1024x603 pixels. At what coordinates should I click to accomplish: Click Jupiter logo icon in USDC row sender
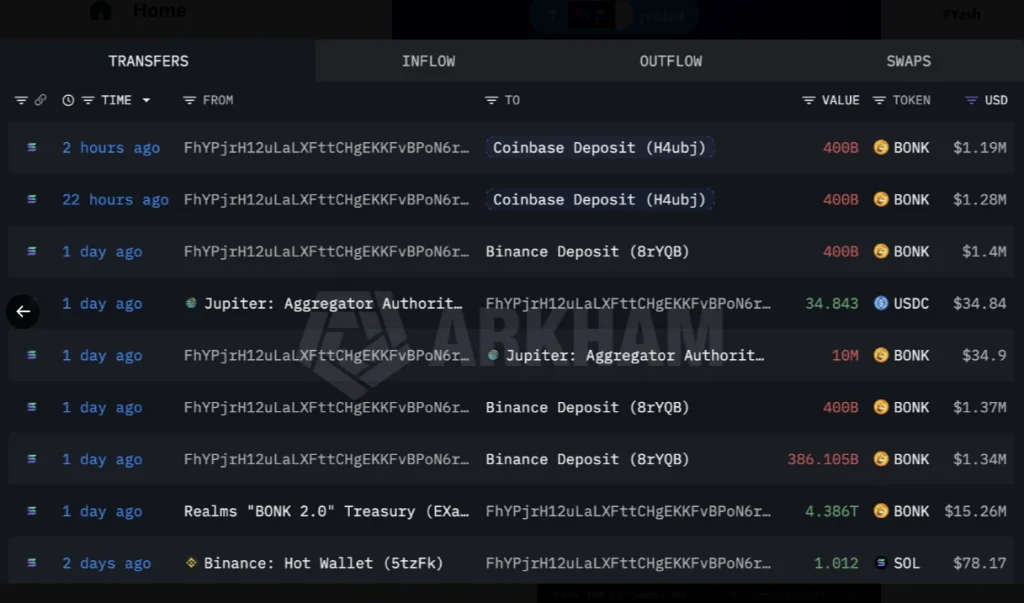(x=191, y=303)
